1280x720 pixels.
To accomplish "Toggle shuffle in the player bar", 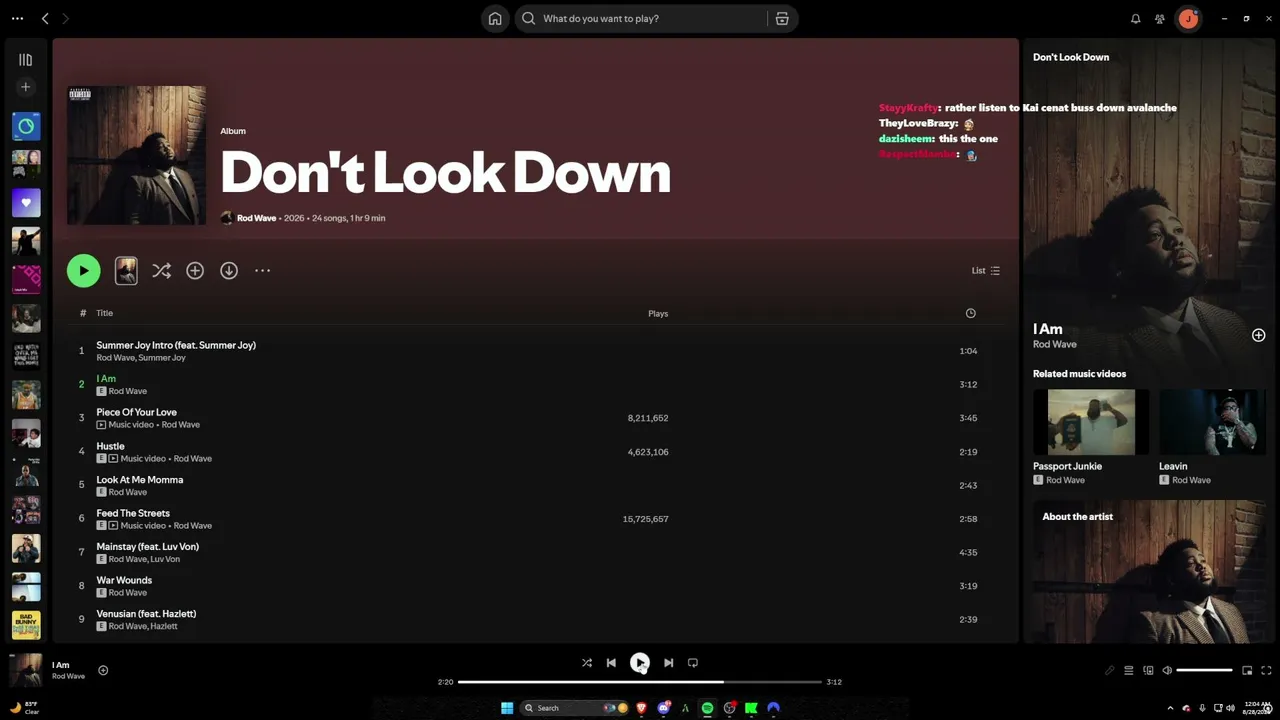I will click(587, 662).
